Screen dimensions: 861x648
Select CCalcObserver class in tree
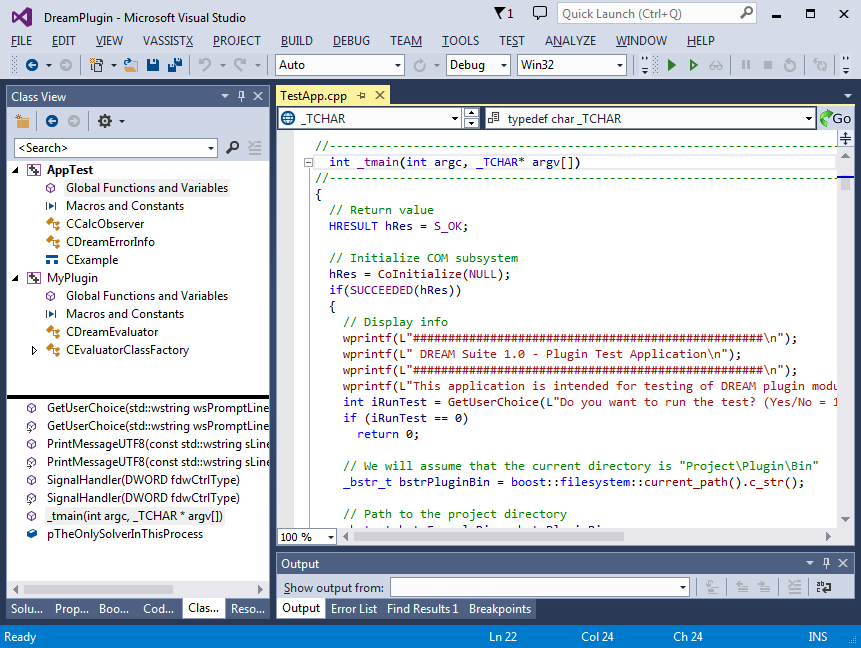pyautogui.click(x=105, y=224)
